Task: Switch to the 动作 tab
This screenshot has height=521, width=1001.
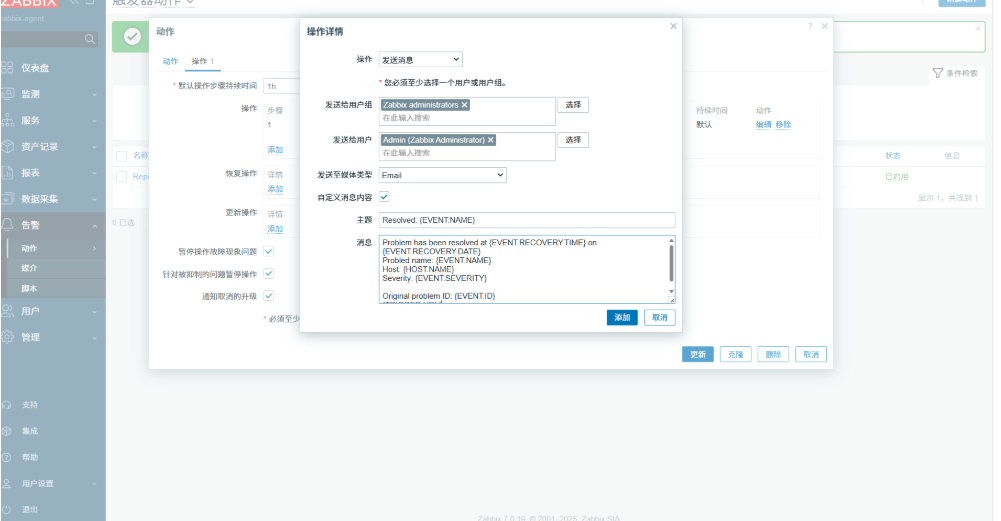Action: (170, 61)
